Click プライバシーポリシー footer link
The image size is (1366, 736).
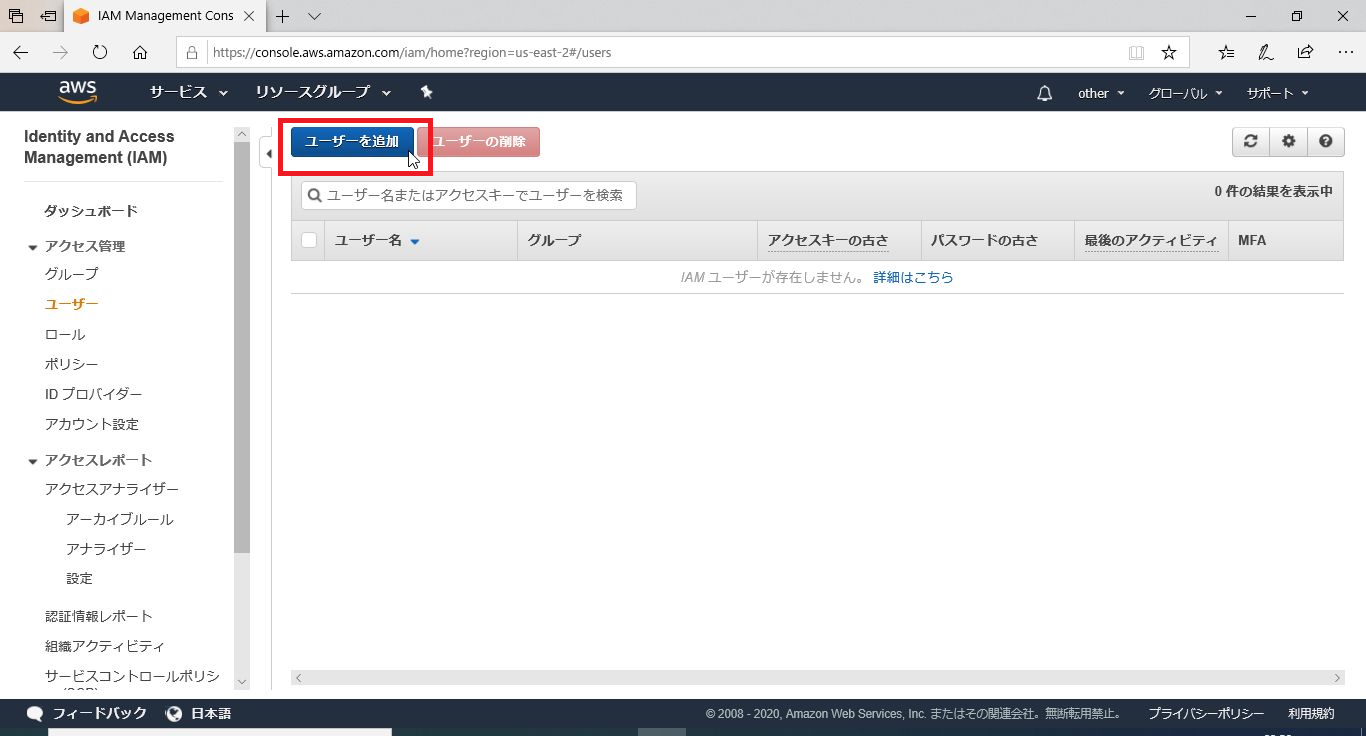(x=1206, y=714)
